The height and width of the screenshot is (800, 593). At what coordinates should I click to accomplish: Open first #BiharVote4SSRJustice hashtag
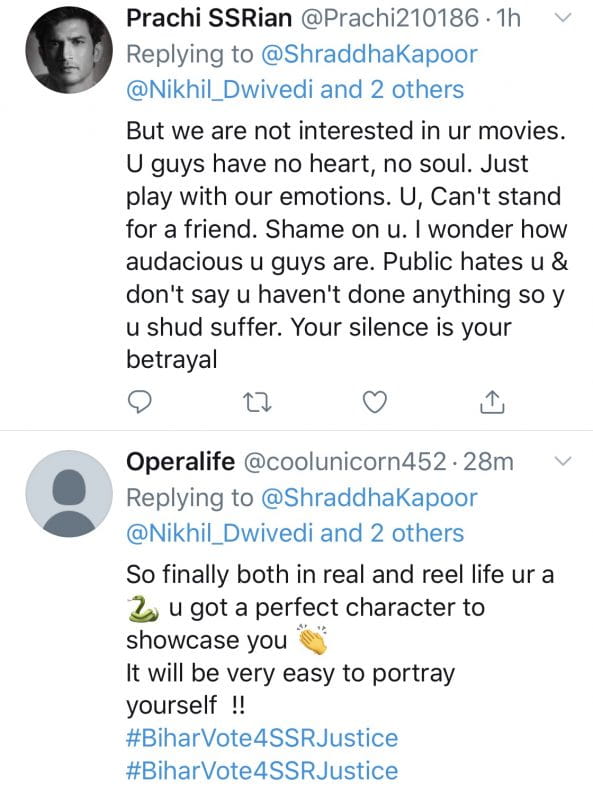pos(262,738)
